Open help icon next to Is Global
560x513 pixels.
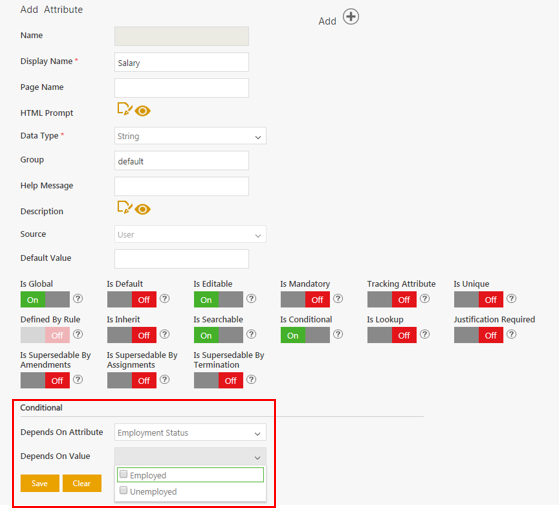pyautogui.click(x=78, y=298)
